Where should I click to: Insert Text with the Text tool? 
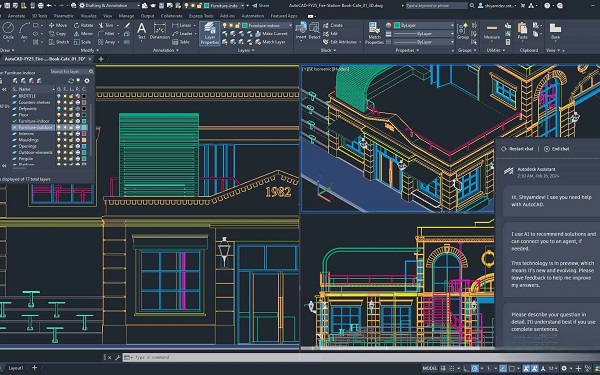142,31
